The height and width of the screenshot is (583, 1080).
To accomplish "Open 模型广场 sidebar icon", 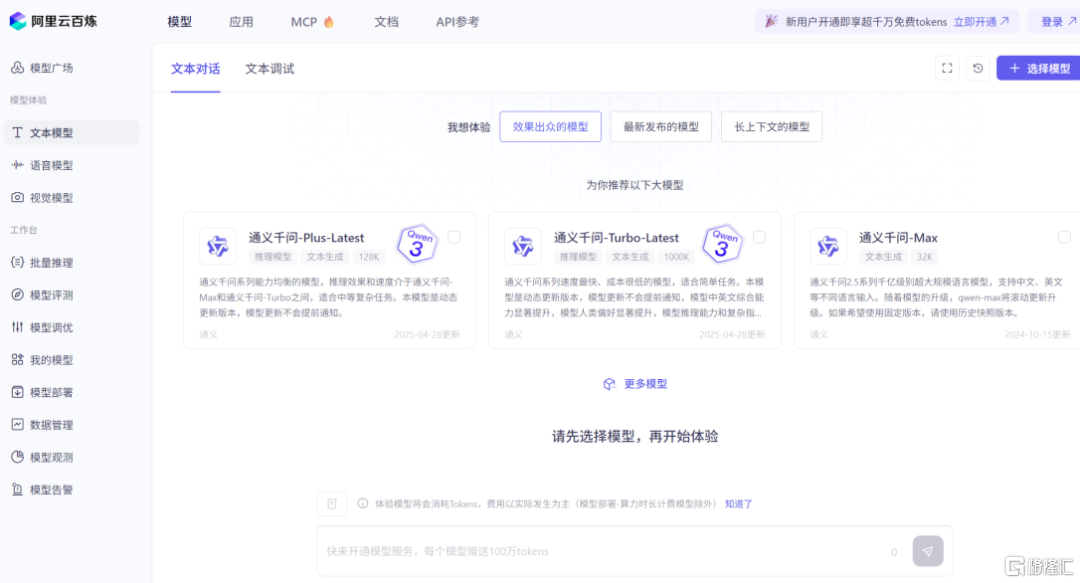I will point(17,68).
